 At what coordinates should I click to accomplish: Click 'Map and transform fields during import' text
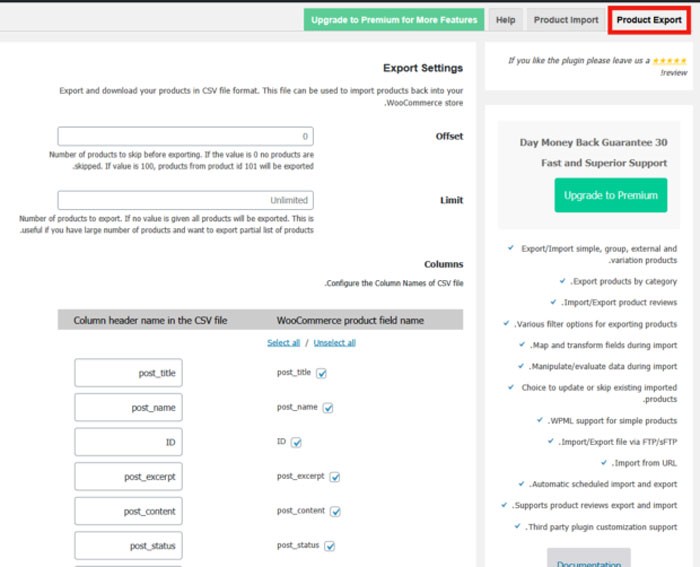(x=604, y=345)
